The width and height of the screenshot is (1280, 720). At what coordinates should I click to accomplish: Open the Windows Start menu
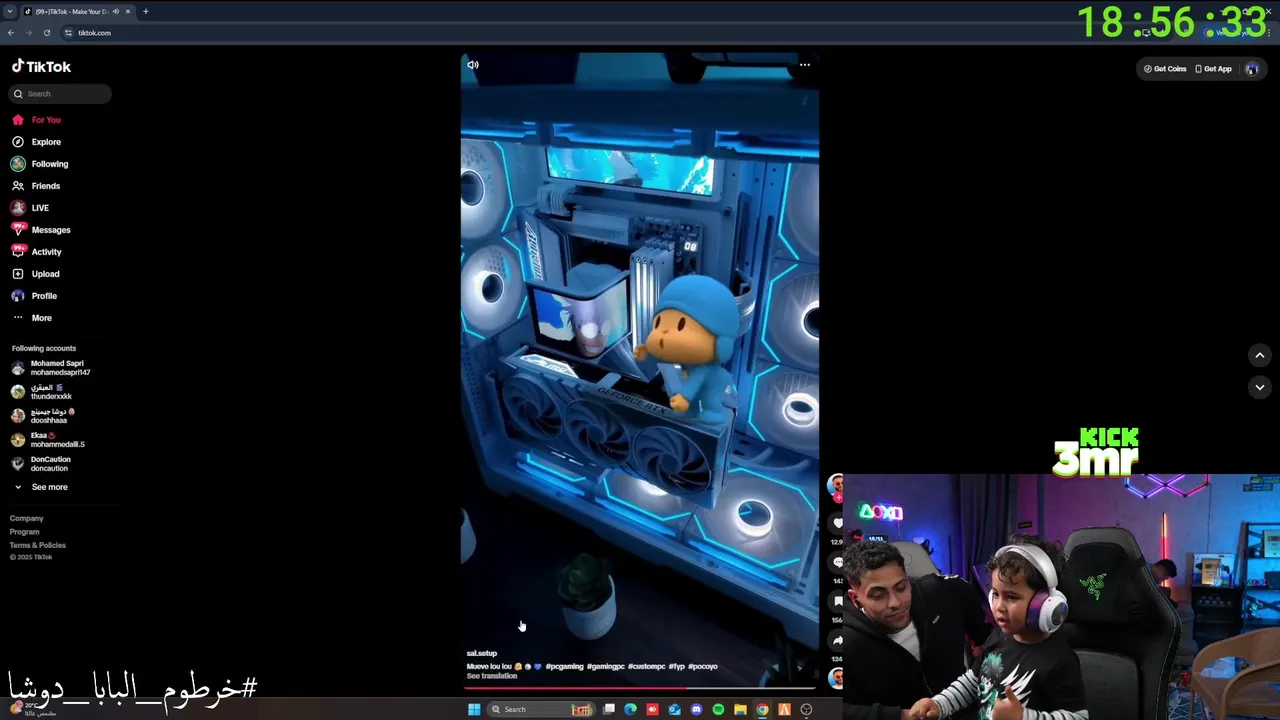click(x=474, y=710)
